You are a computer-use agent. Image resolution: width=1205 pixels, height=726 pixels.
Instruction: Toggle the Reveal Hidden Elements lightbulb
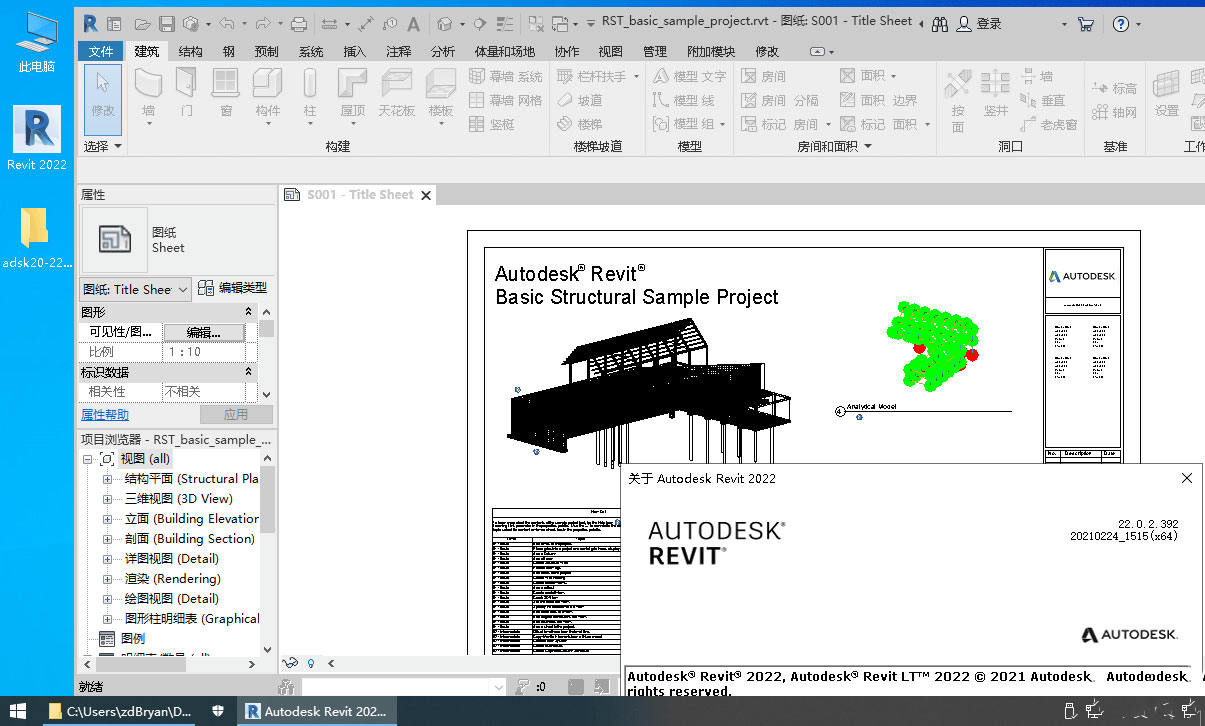(x=311, y=663)
